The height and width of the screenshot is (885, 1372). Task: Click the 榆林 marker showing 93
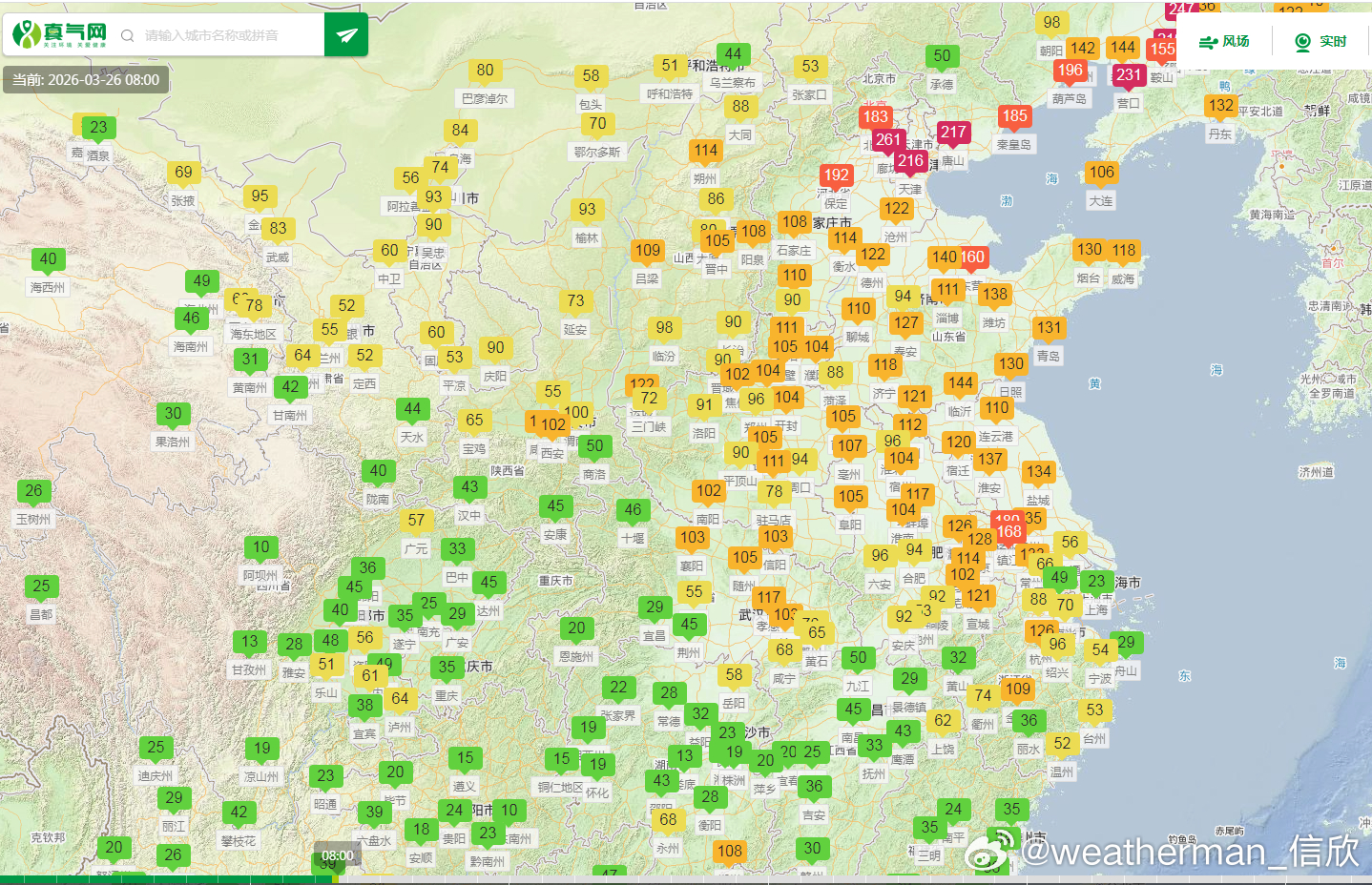click(x=587, y=211)
